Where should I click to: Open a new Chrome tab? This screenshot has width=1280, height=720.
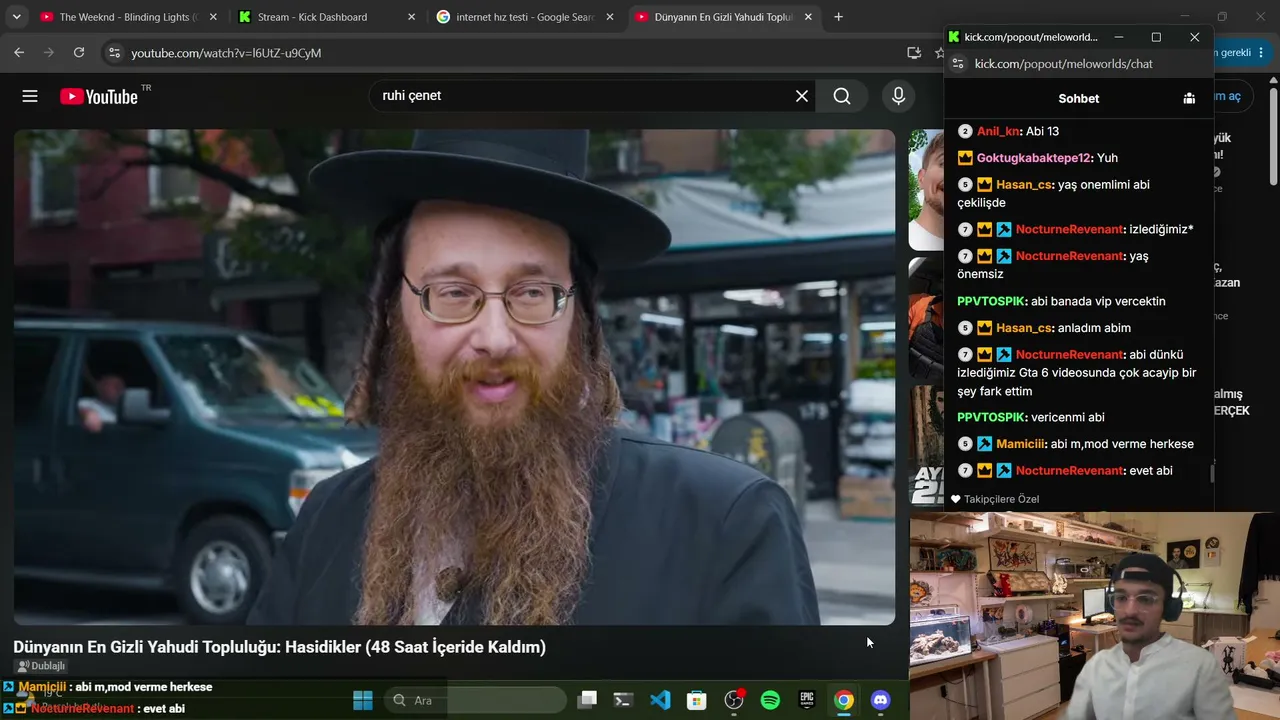tap(838, 17)
